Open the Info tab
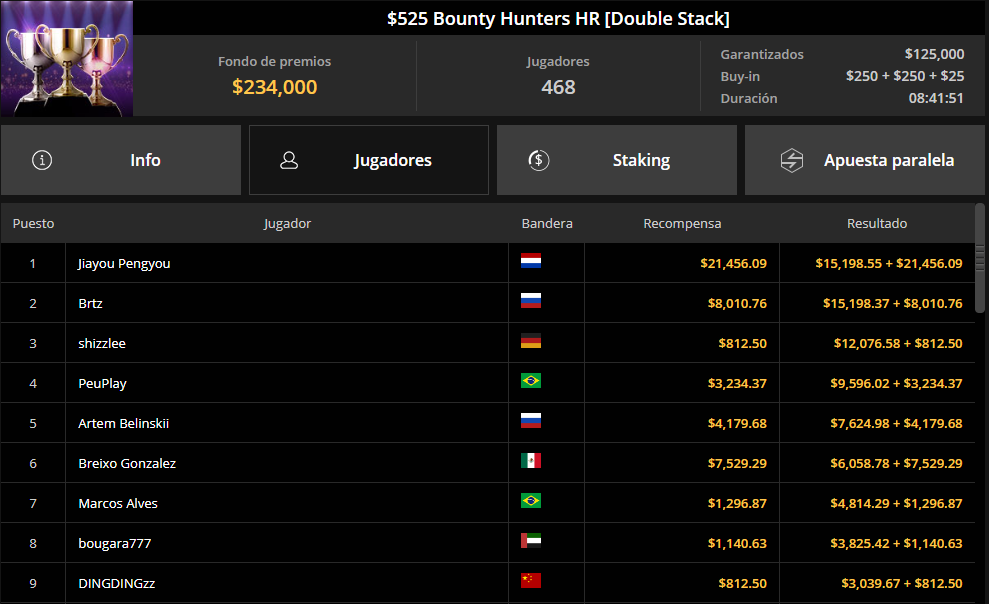 (x=120, y=160)
